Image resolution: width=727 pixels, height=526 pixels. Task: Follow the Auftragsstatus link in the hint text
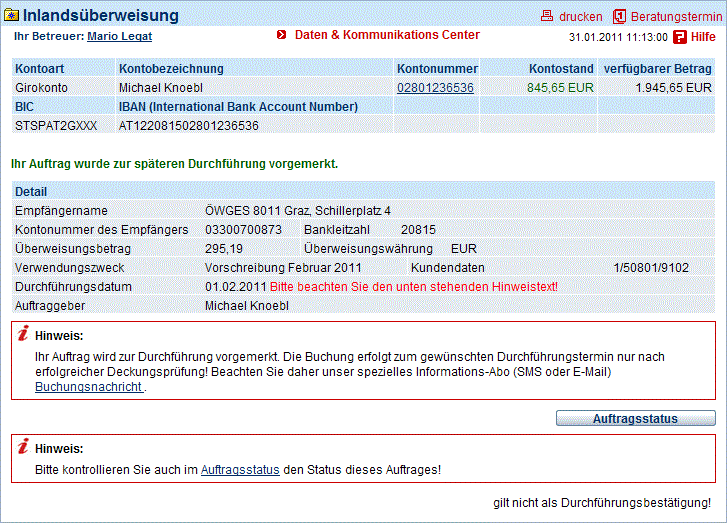pos(240,470)
